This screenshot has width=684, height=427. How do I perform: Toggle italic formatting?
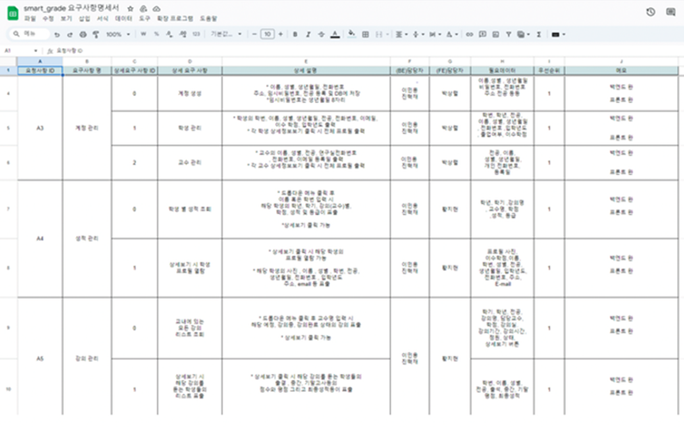[x=308, y=34]
